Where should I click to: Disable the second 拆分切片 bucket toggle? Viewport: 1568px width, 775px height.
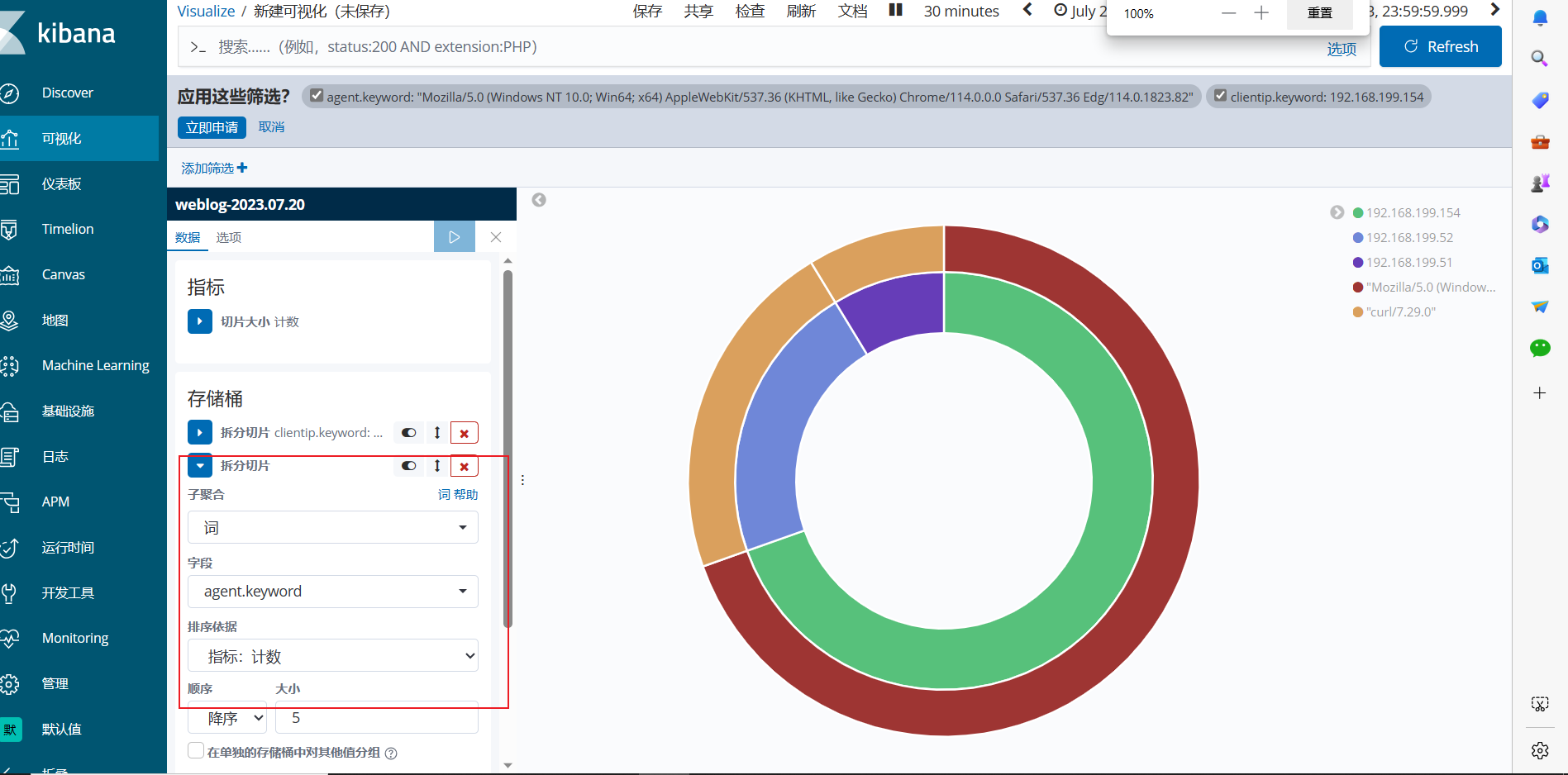pos(408,466)
